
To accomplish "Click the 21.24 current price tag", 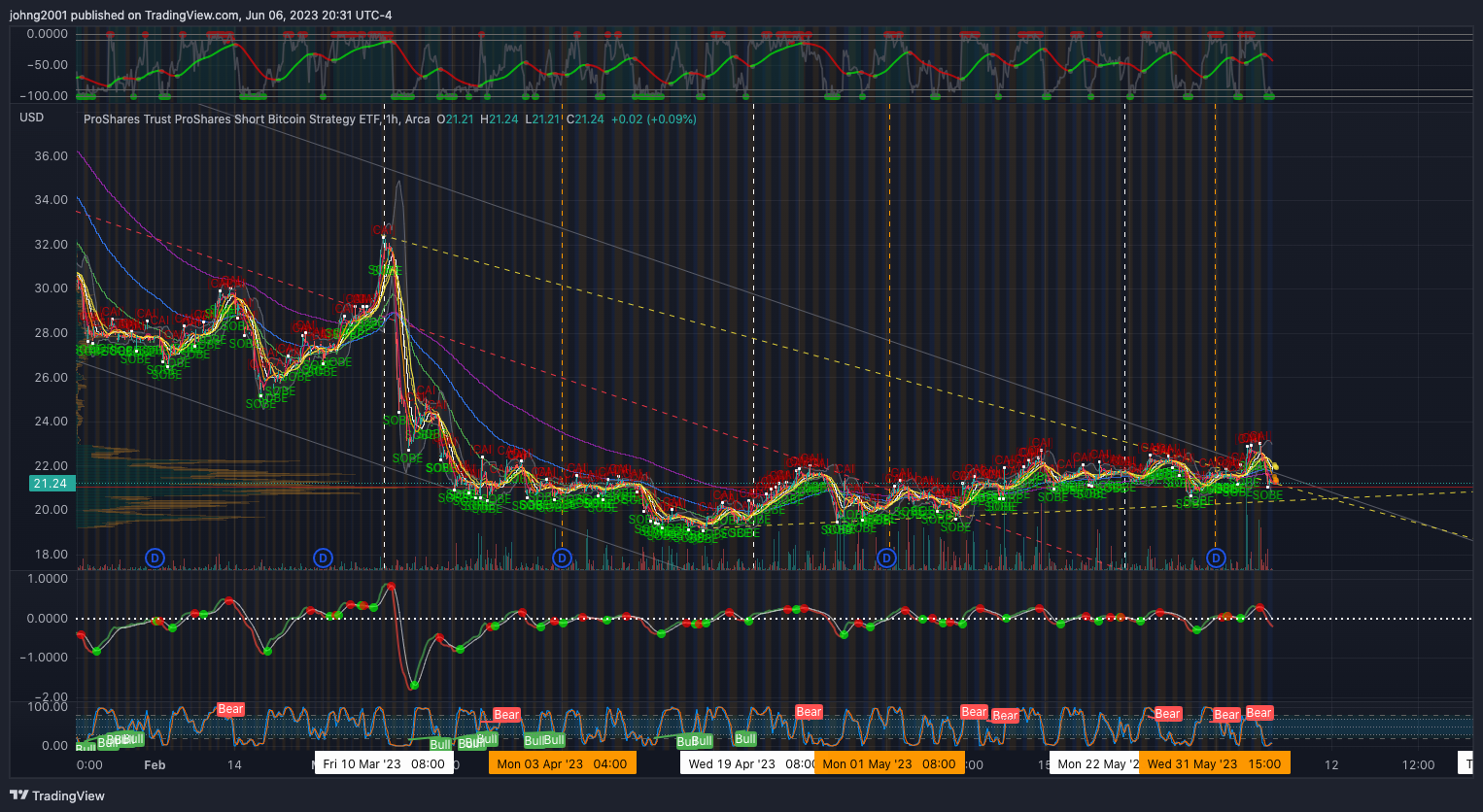I will pos(51,484).
